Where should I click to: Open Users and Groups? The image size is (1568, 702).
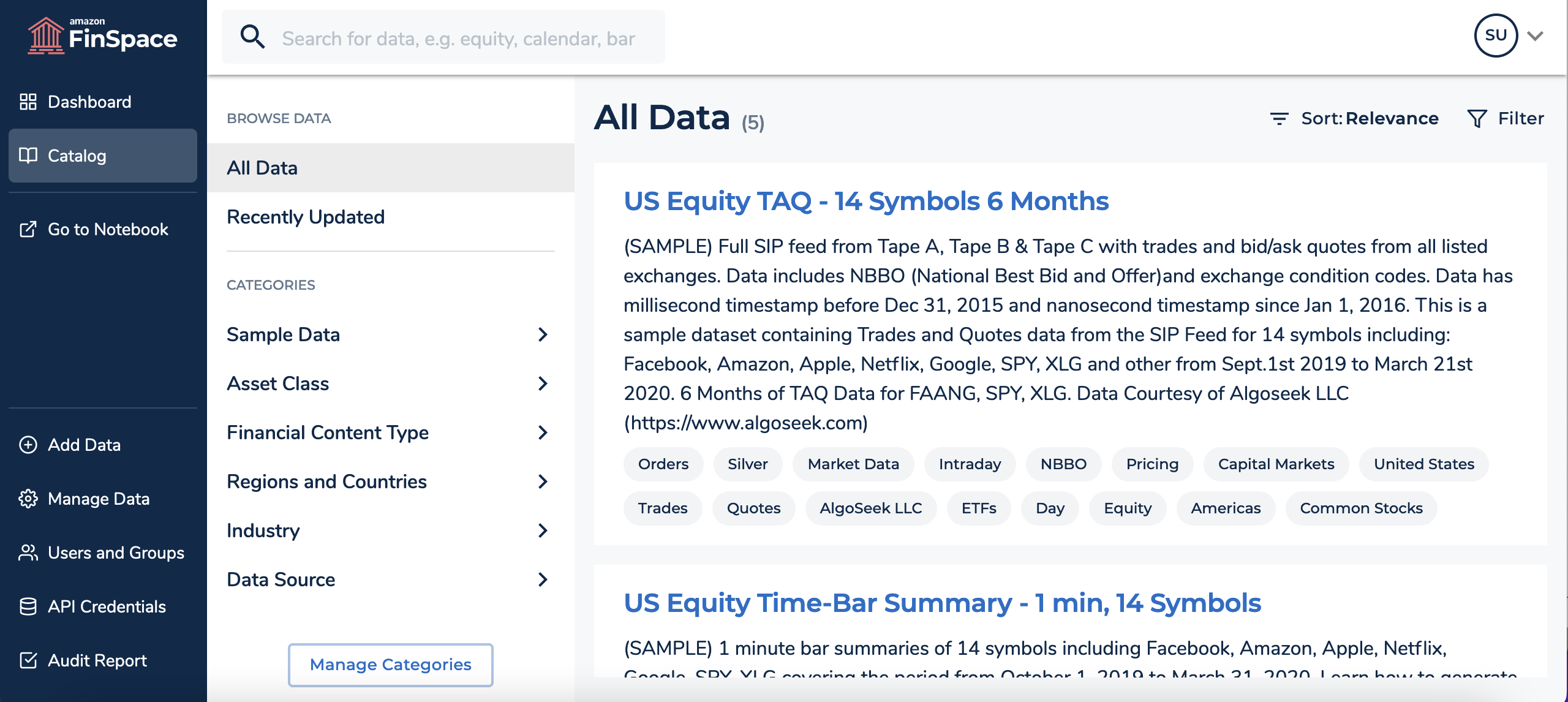click(103, 553)
